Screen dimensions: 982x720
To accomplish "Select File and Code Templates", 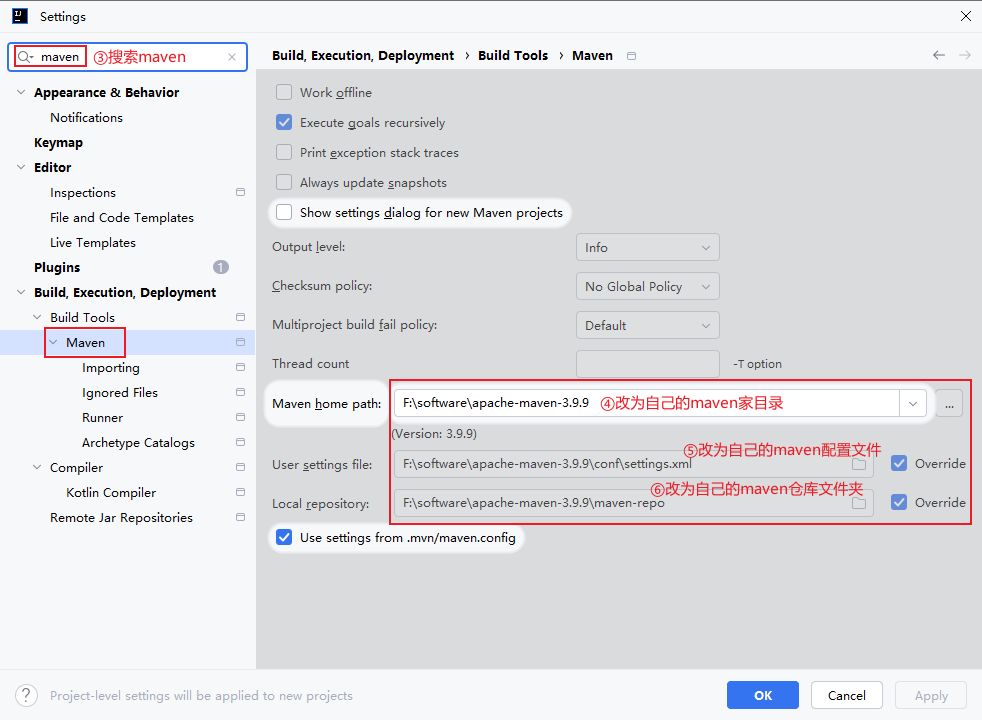I will [122, 218].
